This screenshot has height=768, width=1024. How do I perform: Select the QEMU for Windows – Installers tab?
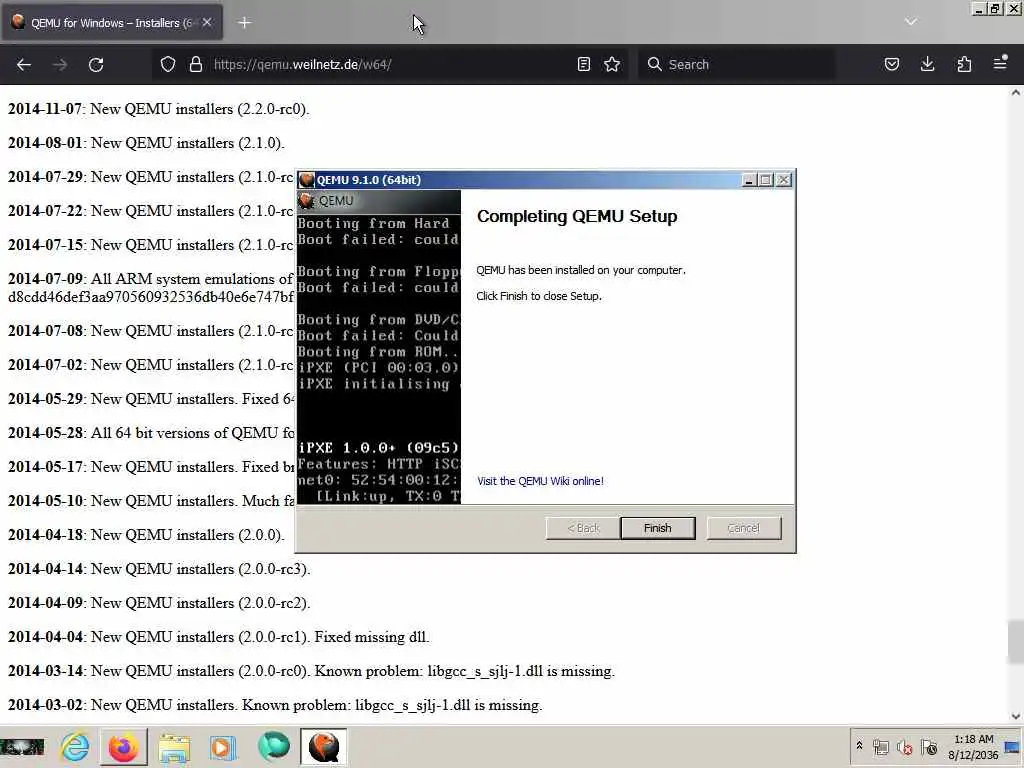point(111,22)
